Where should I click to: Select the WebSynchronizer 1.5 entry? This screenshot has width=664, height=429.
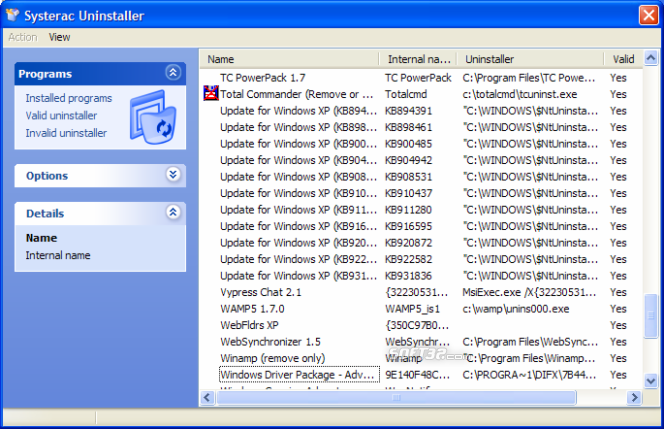(x=270, y=342)
